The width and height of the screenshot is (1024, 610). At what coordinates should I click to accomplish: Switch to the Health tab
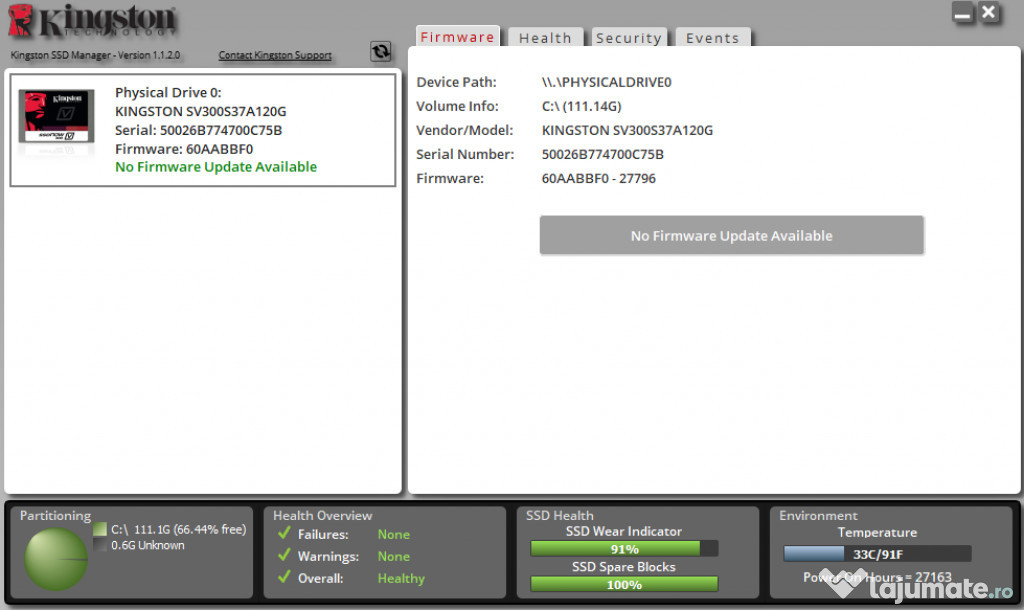pyautogui.click(x=545, y=38)
